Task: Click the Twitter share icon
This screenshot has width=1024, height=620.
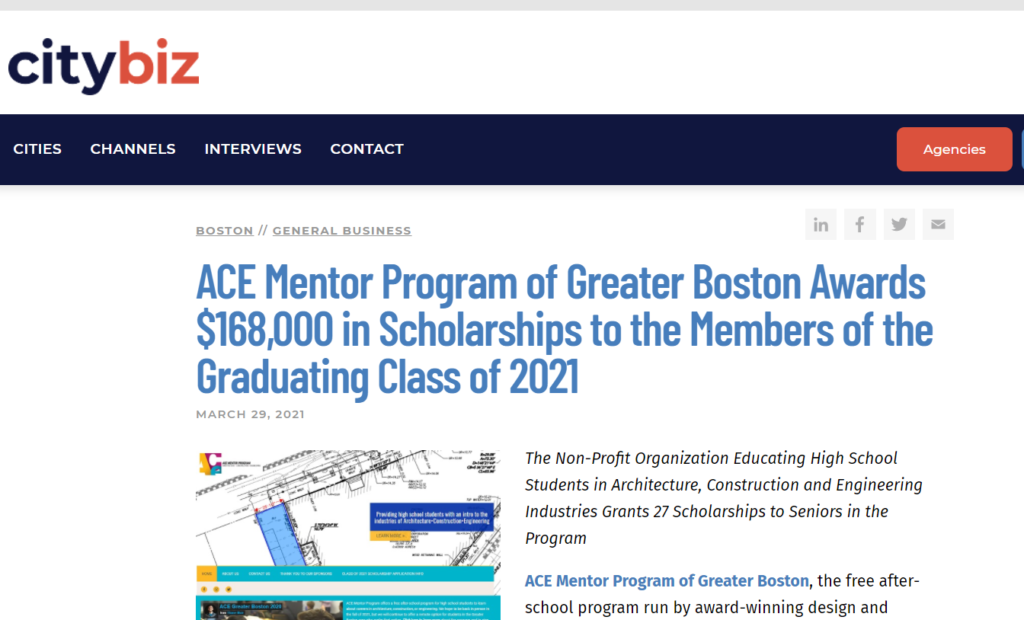Action: [x=899, y=225]
